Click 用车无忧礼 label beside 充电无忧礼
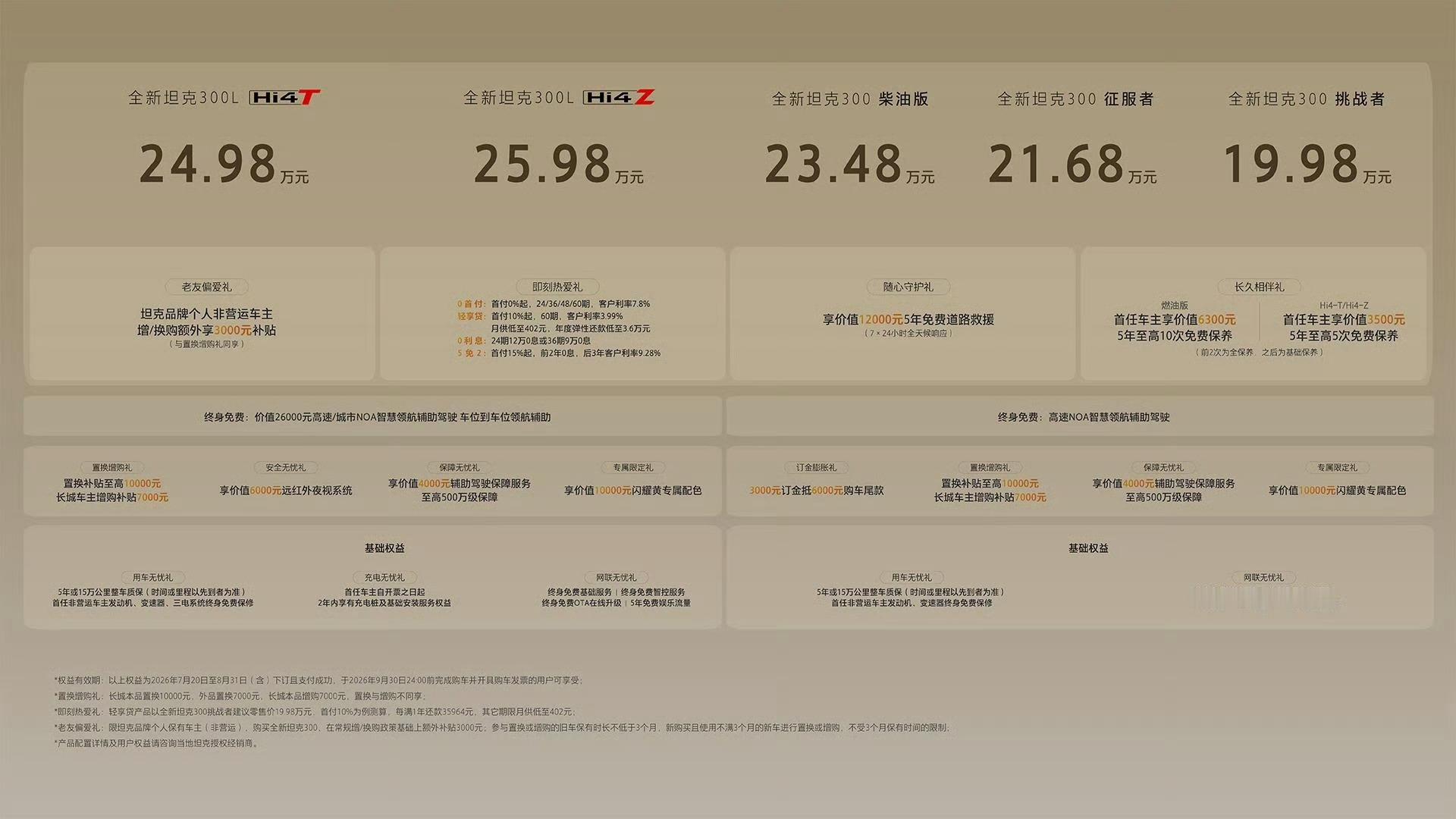The height and width of the screenshot is (819, 1456). [153, 578]
